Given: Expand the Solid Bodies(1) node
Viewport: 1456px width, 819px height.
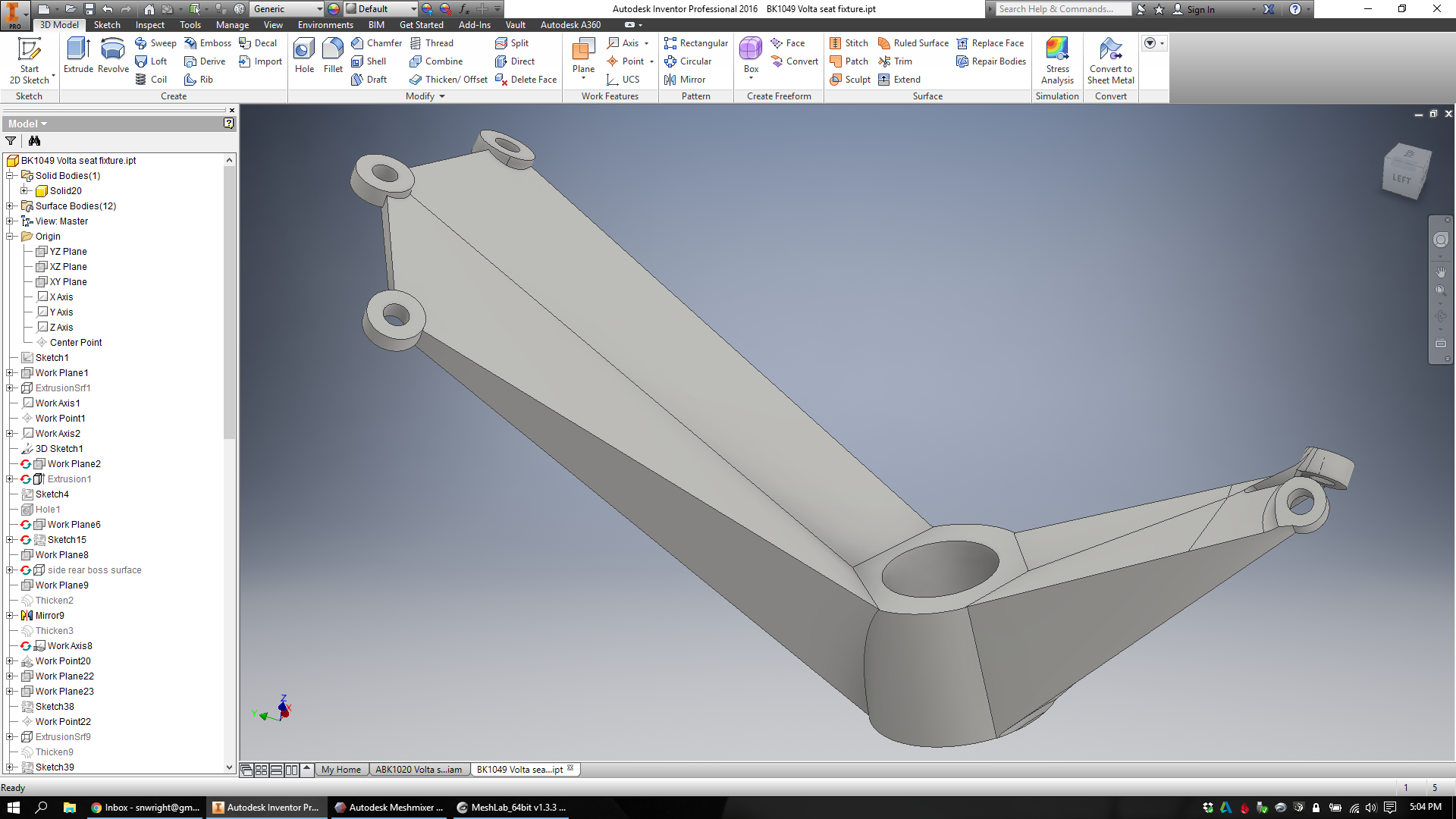Looking at the screenshot, I should (11, 176).
